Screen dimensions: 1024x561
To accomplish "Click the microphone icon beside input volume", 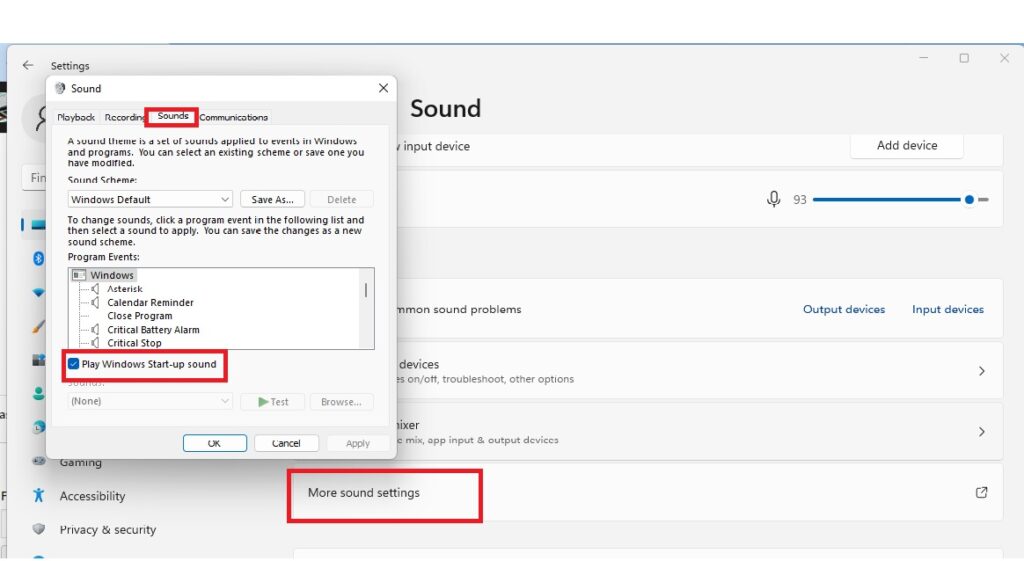I will (x=773, y=199).
